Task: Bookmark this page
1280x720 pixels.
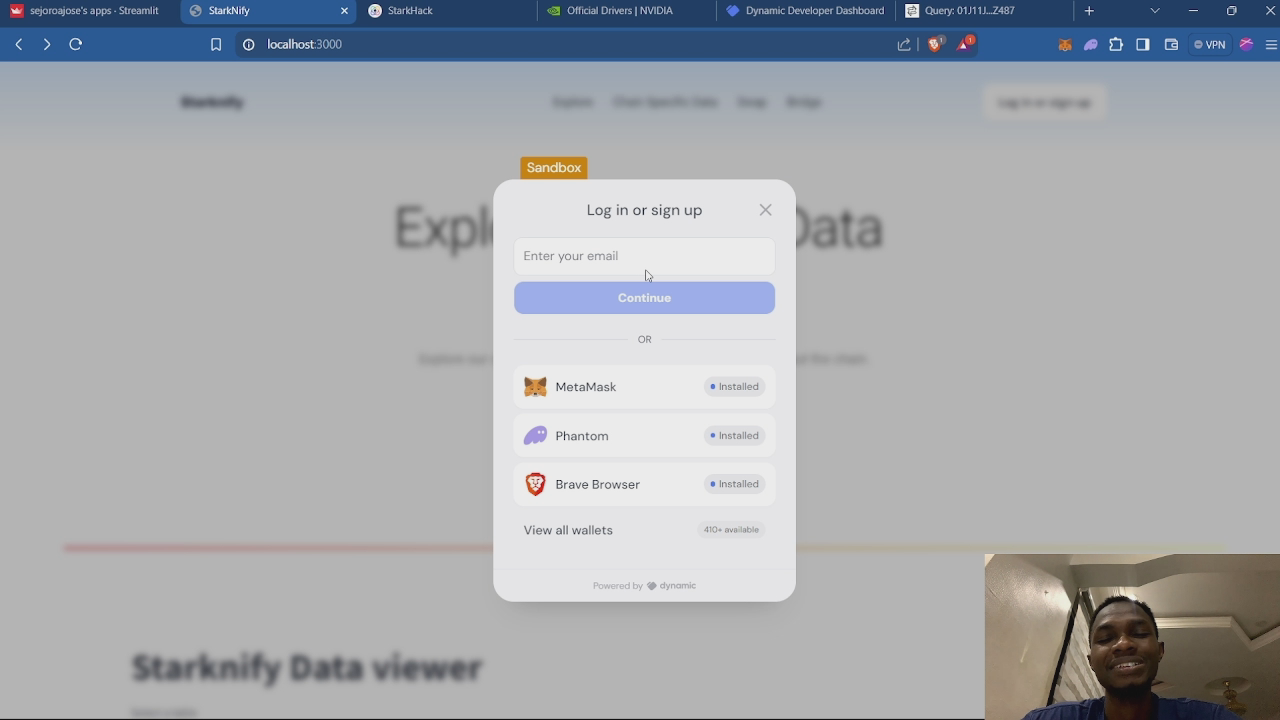Action: (x=215, y=45)
